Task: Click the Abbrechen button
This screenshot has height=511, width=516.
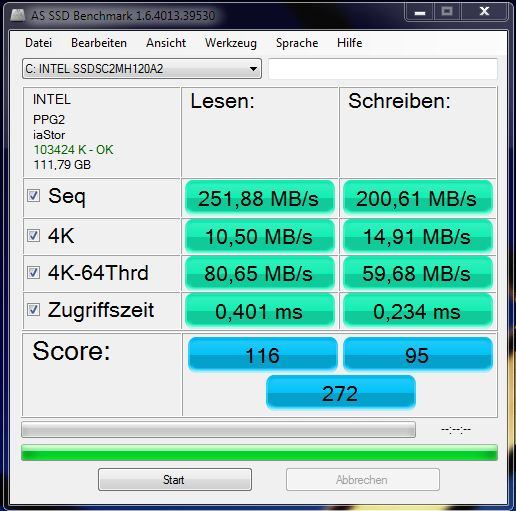Action: (363, 479)
